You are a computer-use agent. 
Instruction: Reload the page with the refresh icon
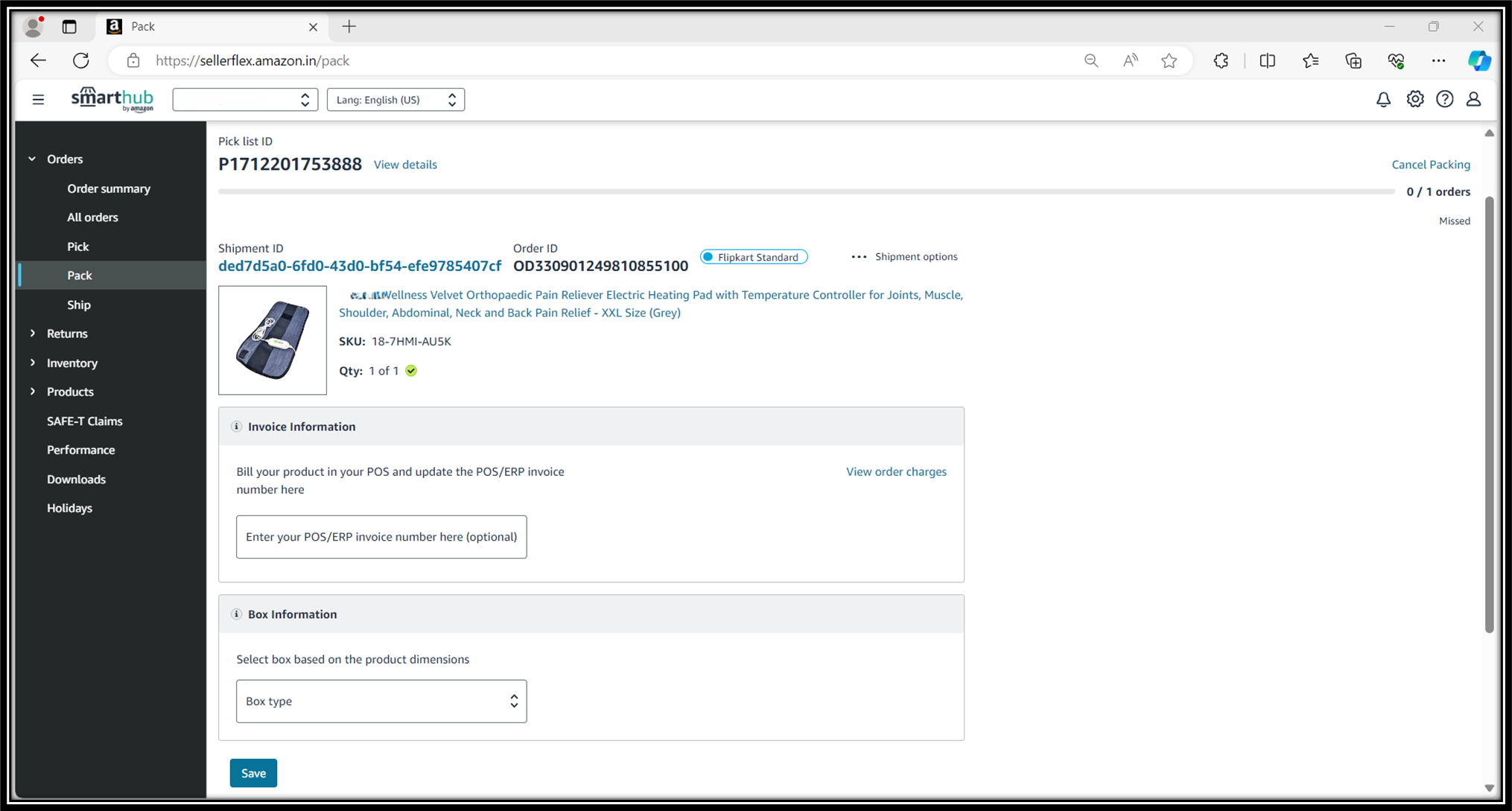(x=81, y=60)
